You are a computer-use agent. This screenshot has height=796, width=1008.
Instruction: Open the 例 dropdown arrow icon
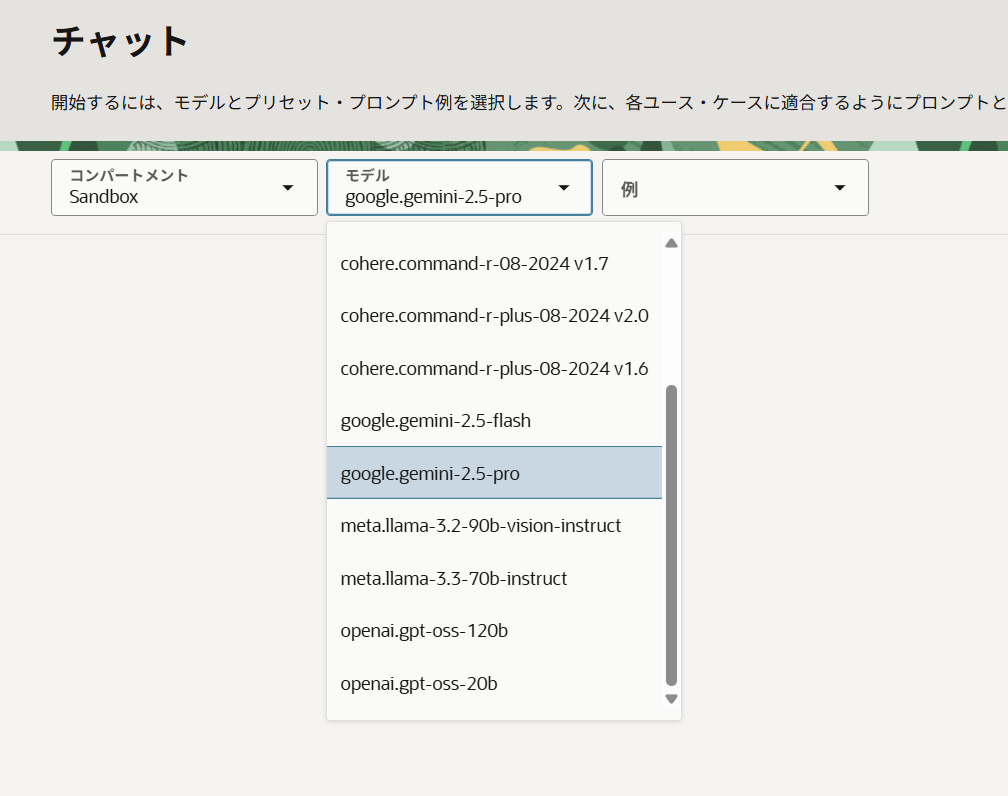click(x=840, y=187)
